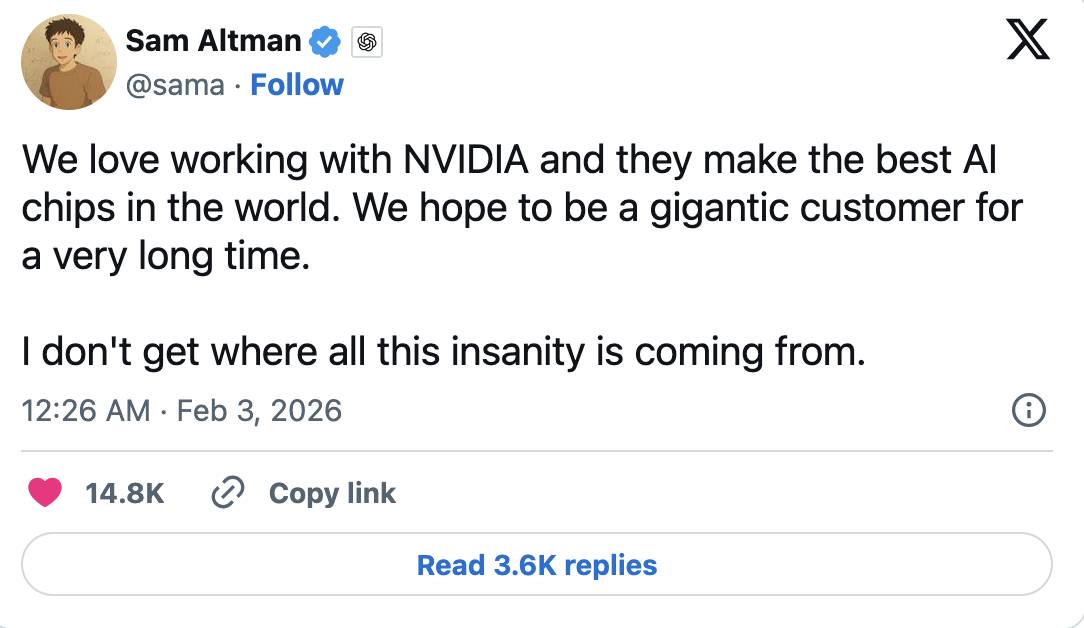The height and width of the screenshot is (628, 1084).
Task: Open the @sama handle link
Action: pos(174,85)
